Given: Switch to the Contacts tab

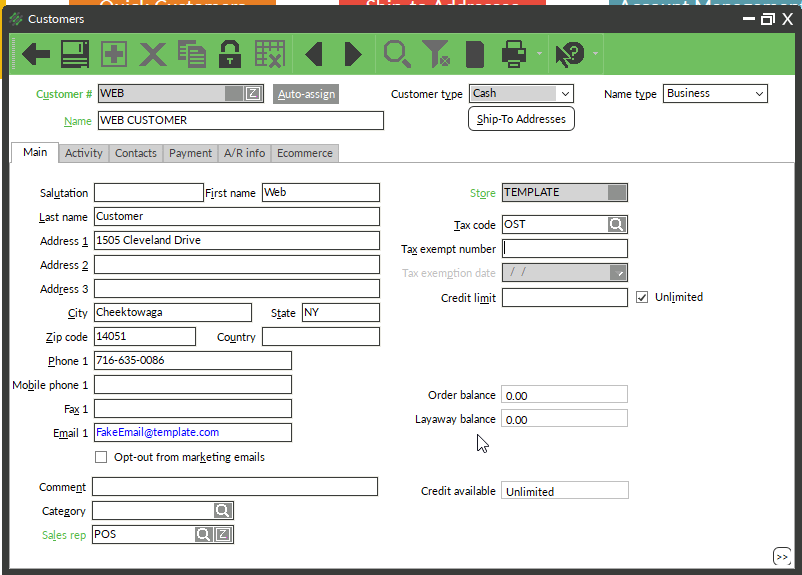Looking at the screenshot, I should (x=136, y=153).
